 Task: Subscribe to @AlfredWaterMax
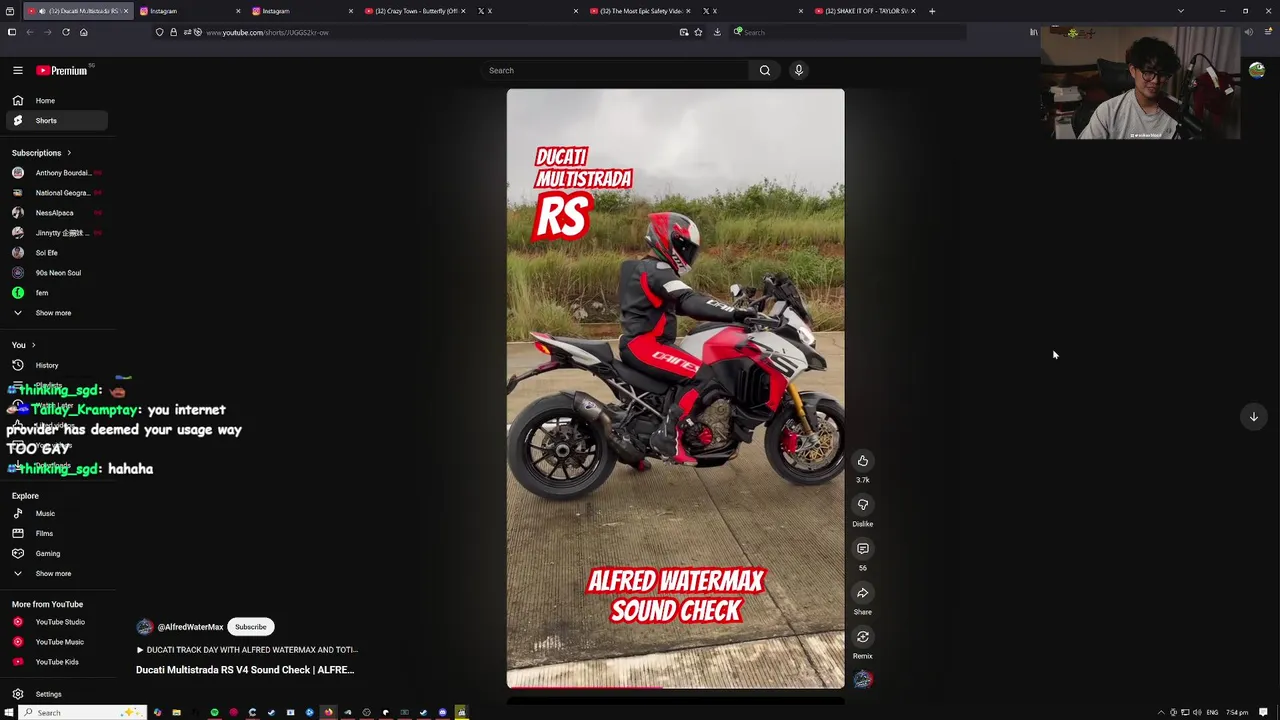(x=250, y=627)
